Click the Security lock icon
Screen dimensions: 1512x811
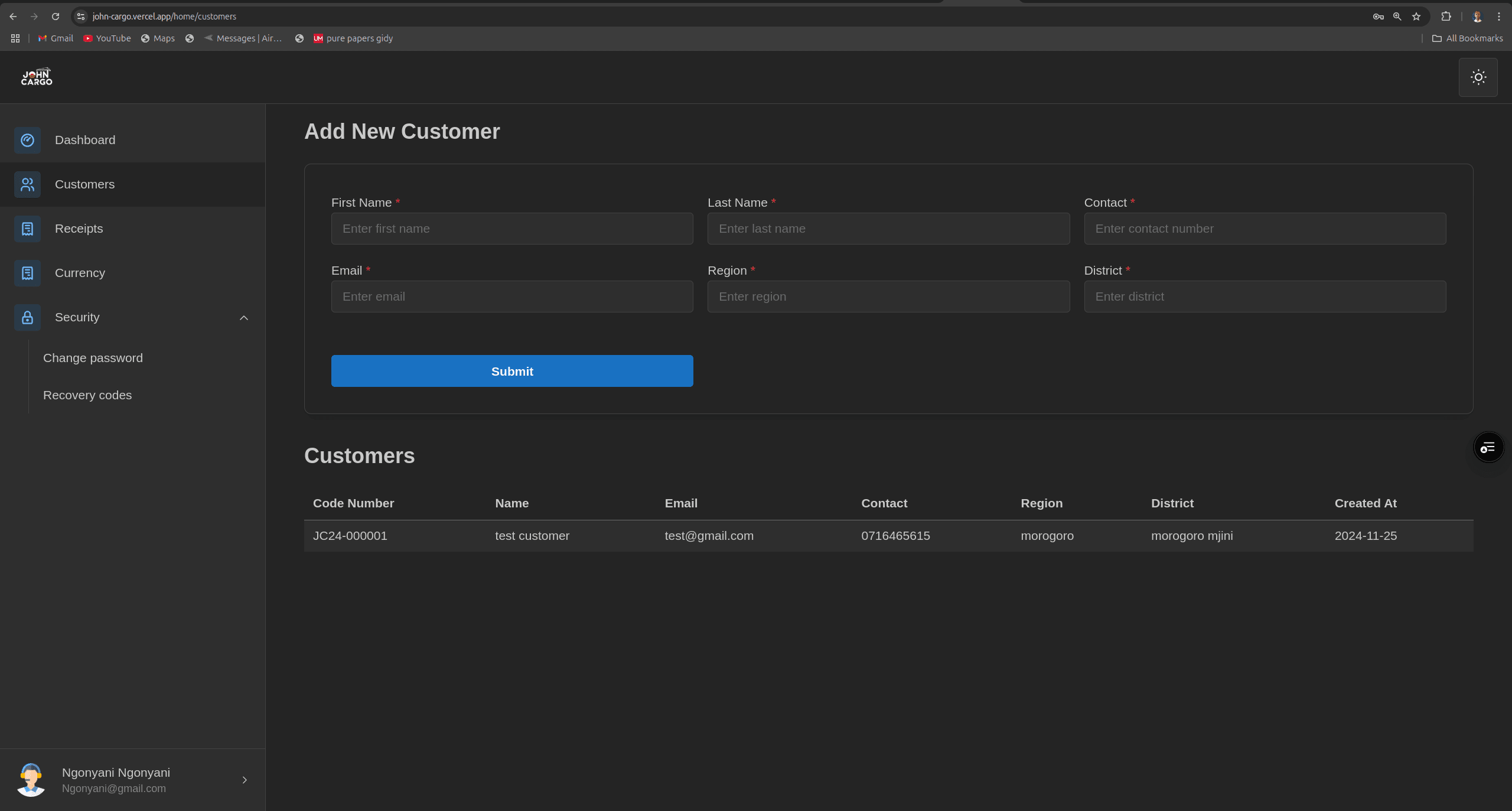point(27,317)
